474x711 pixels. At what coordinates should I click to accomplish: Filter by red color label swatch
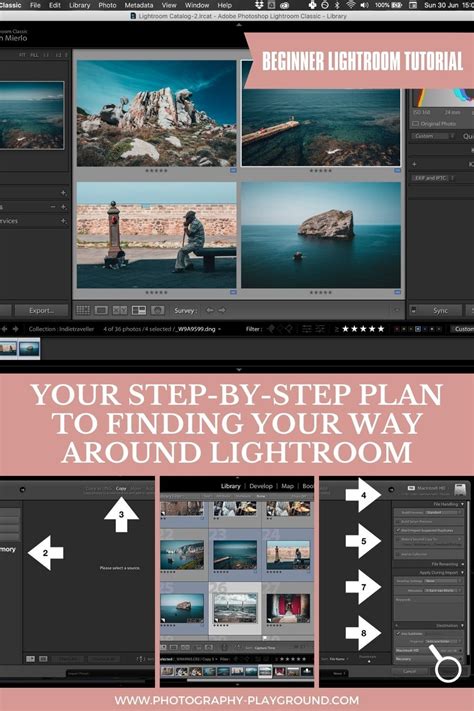pyautogui.click(x=397, y=329)
